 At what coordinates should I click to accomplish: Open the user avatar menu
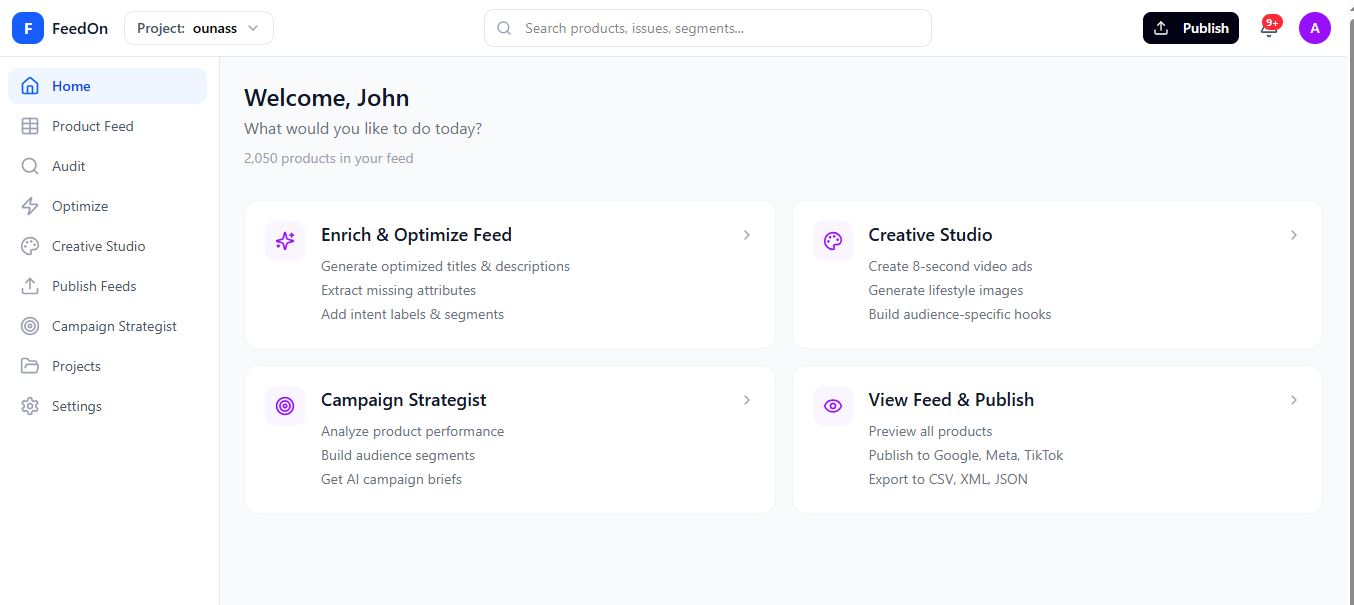point(1314,28)
